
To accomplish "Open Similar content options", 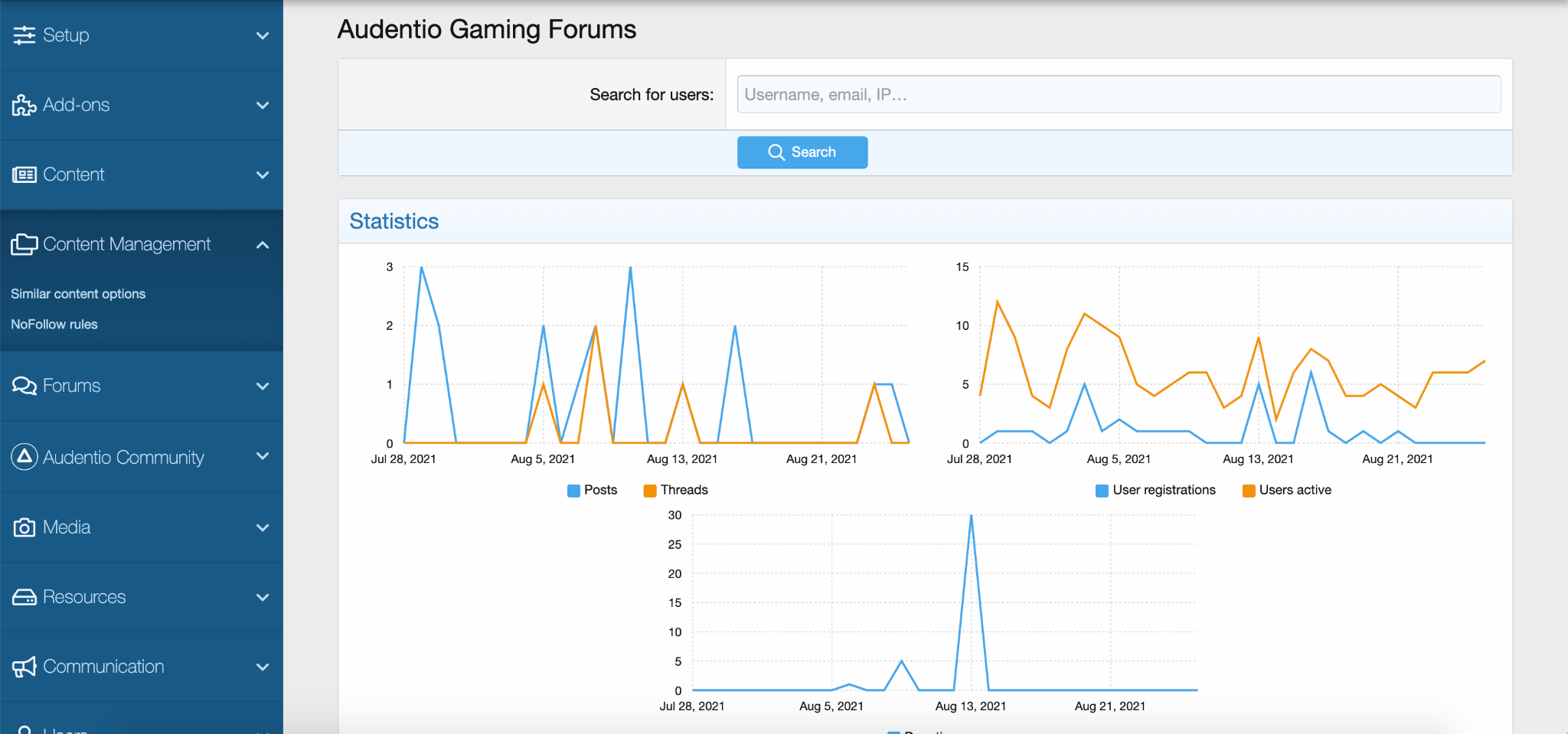I will click(78, 294).
